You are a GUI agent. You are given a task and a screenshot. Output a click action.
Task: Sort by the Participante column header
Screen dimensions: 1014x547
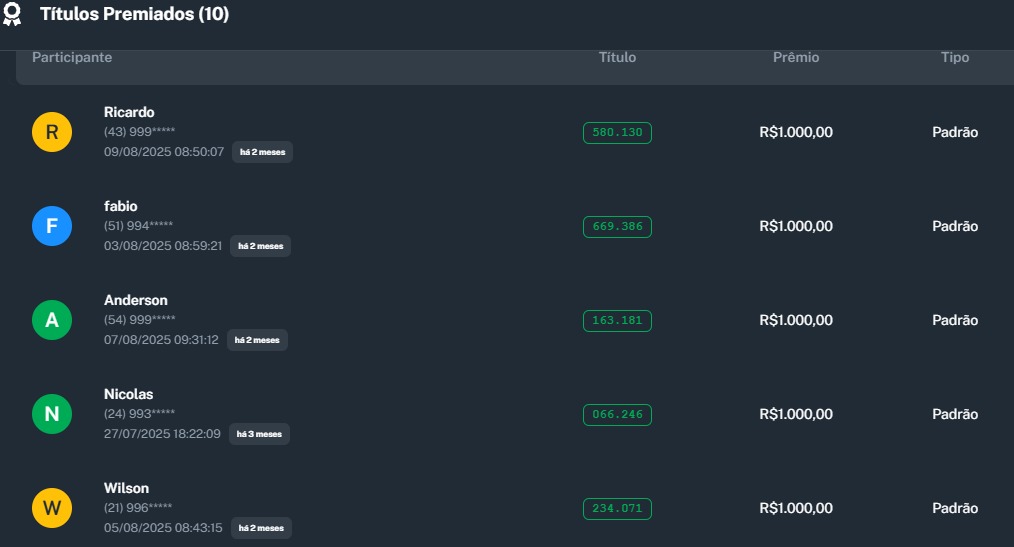tap(72, 58)
